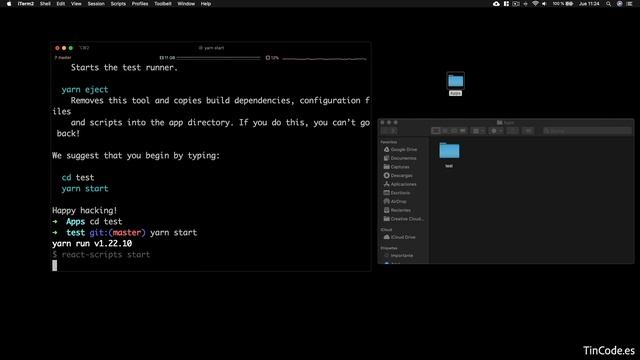This screenshot has height=360, width=640.
Task: Open iCloud Drive in Finder sidebar
Action: (x=399, y=237)
